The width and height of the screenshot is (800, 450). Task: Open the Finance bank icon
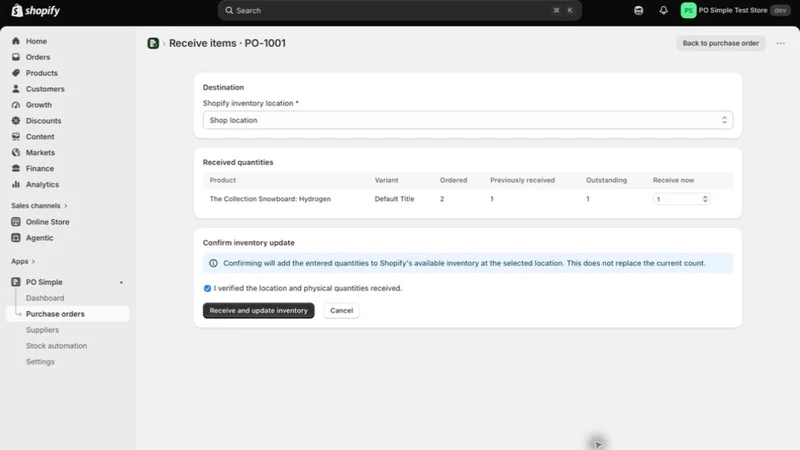16,168
